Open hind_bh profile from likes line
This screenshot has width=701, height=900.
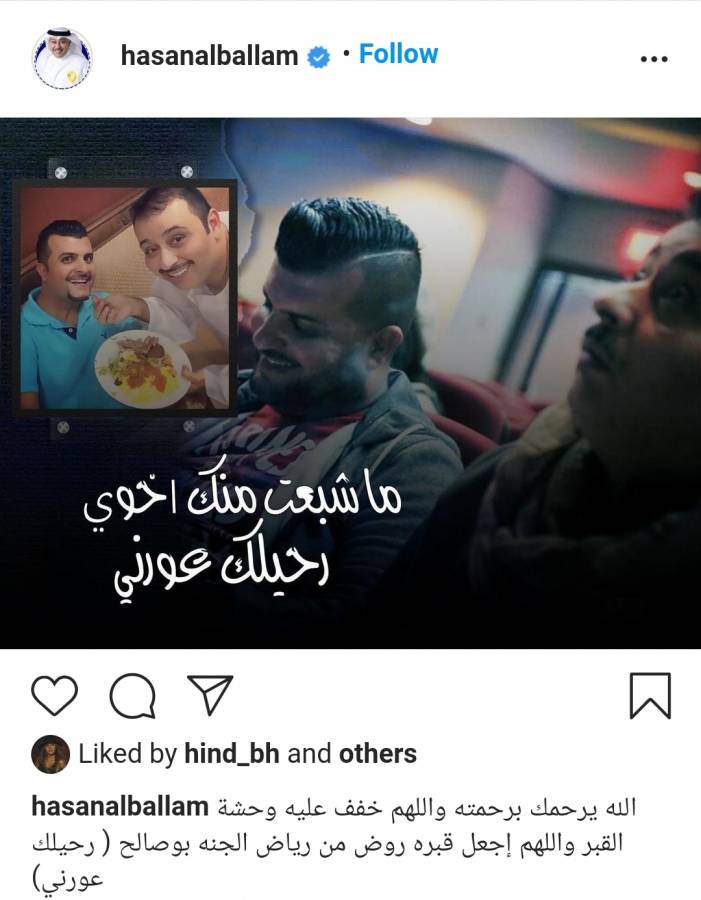231,754
